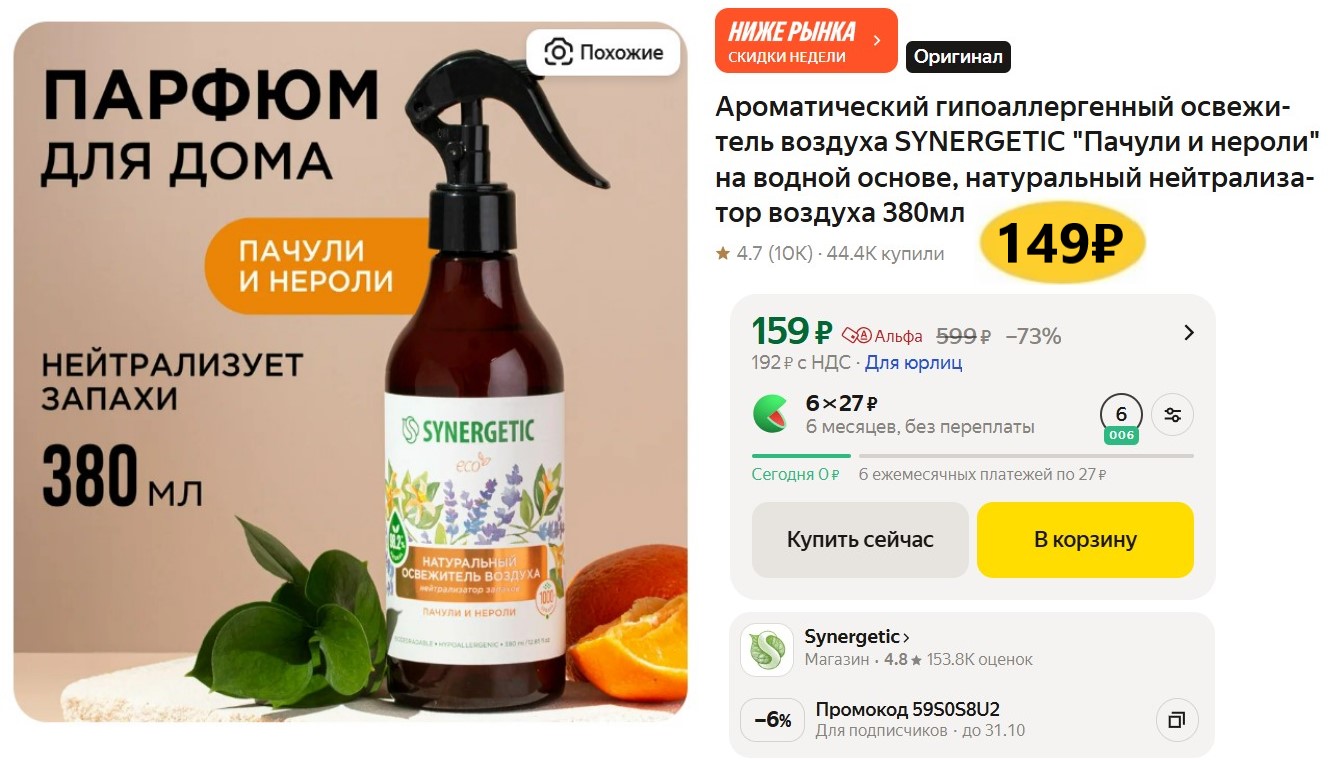Click the 149₽ yellow price highlight
The image size is (1330, 772).
pos(1061,243)
